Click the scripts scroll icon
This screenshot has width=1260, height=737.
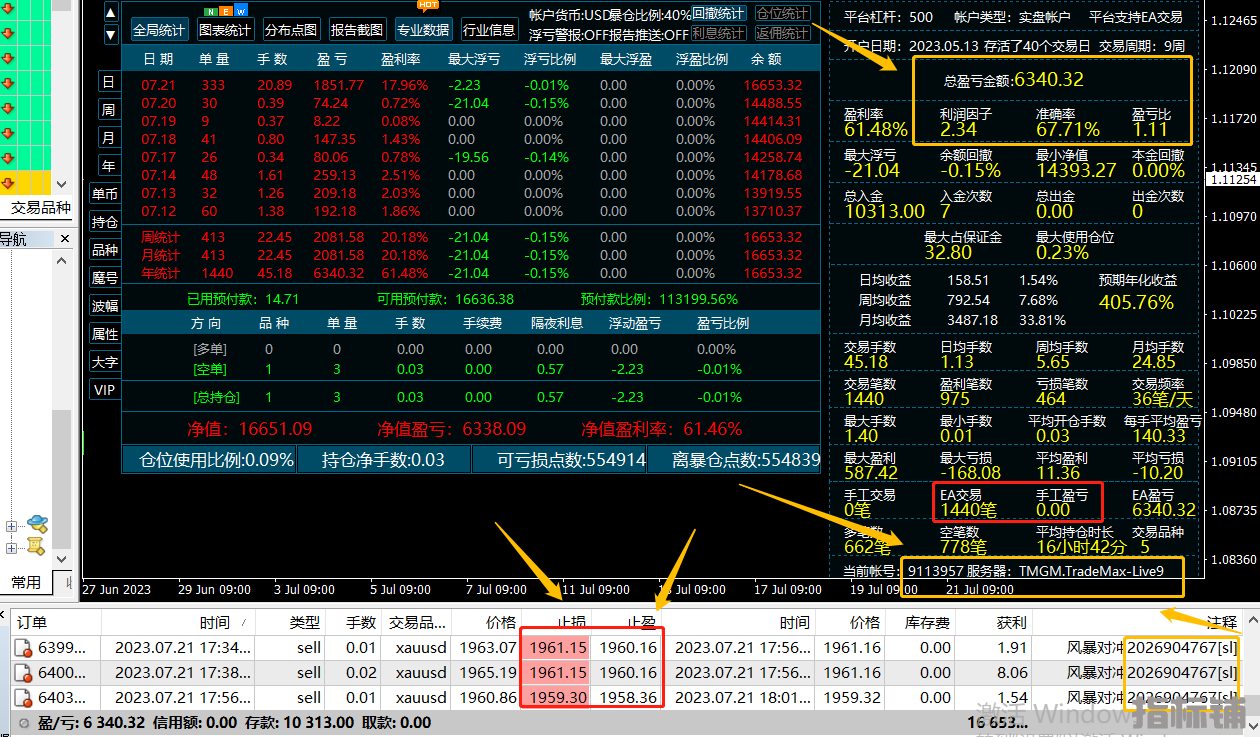coord(36,546)
